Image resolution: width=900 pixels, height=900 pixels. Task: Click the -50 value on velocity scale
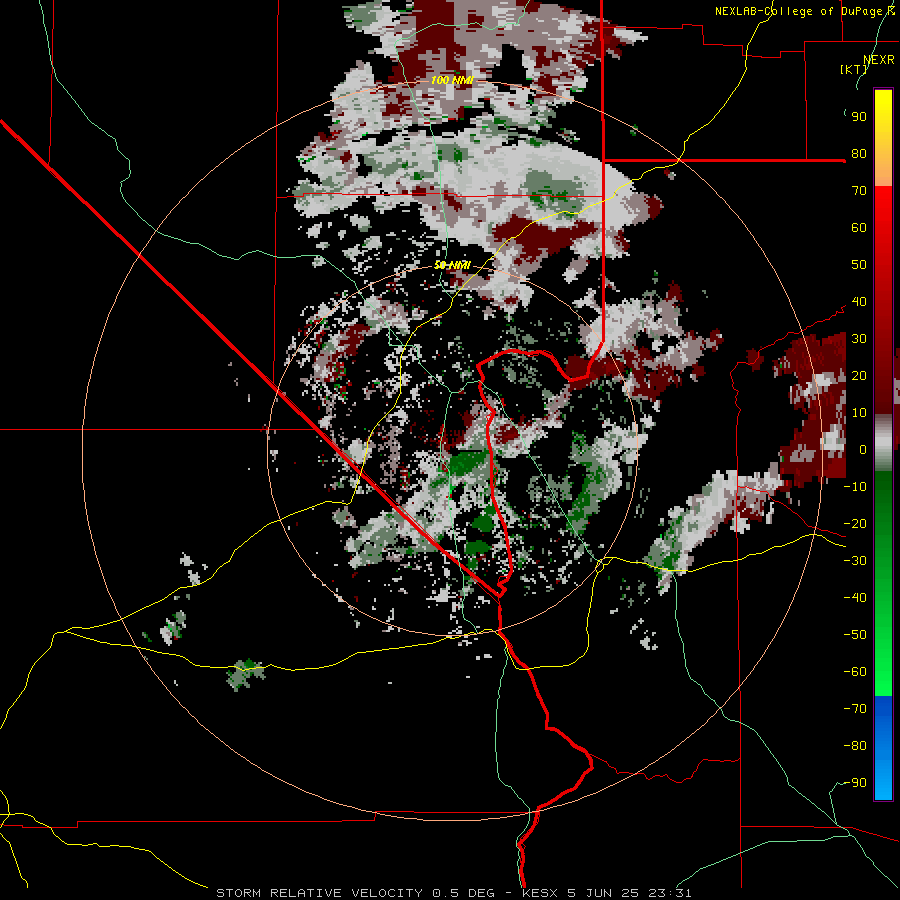[x=855, y=635]
